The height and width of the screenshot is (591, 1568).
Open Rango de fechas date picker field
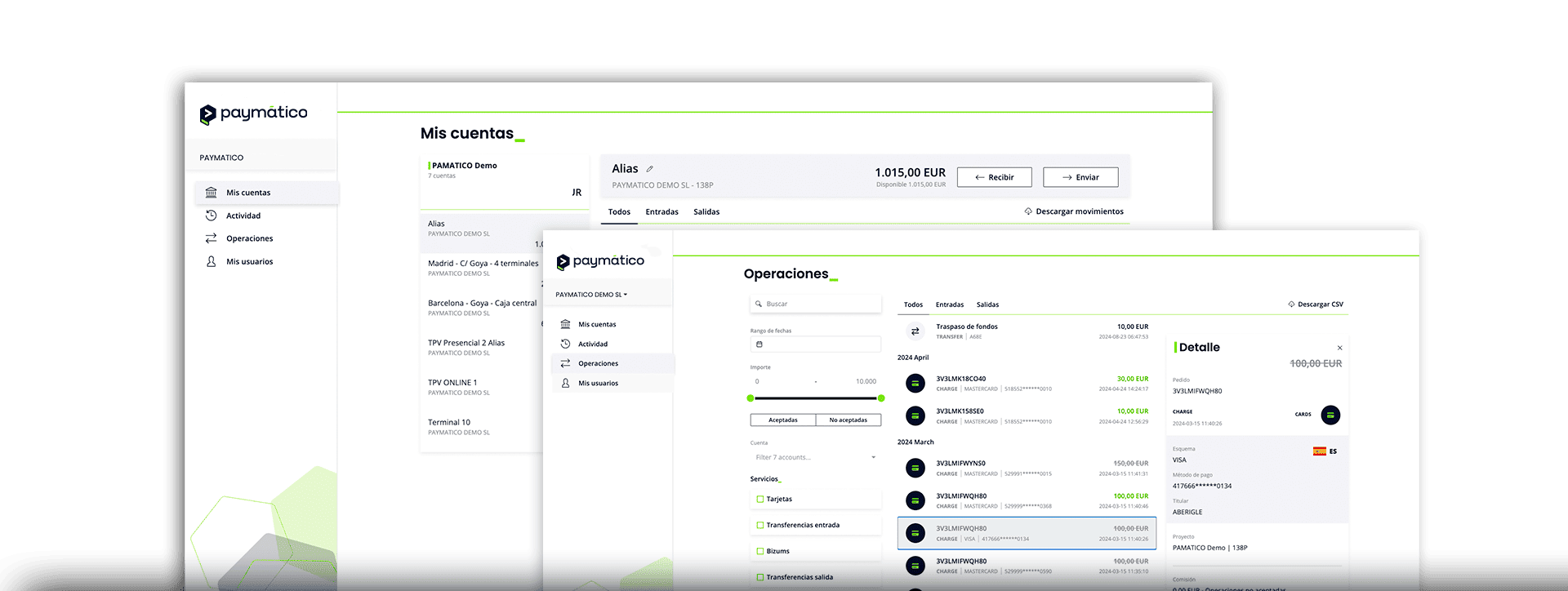(x=816, y=344)
